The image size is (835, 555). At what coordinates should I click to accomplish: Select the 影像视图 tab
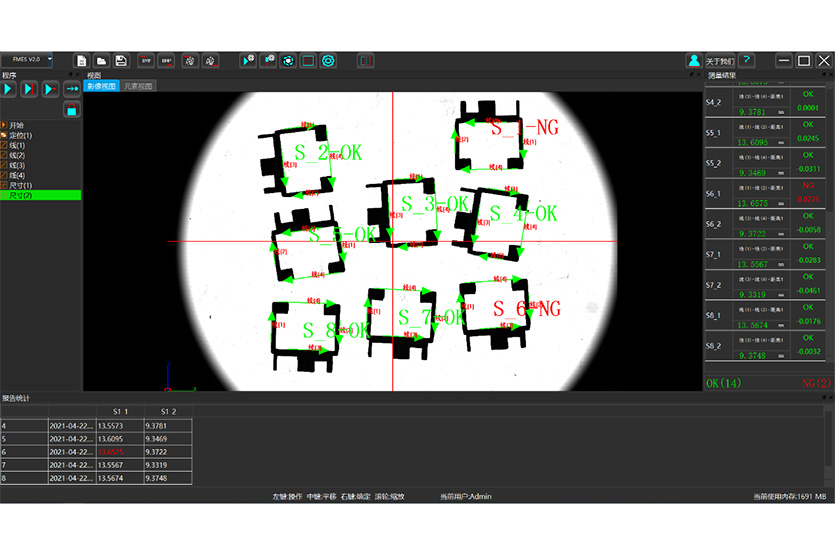coord(102,87)
